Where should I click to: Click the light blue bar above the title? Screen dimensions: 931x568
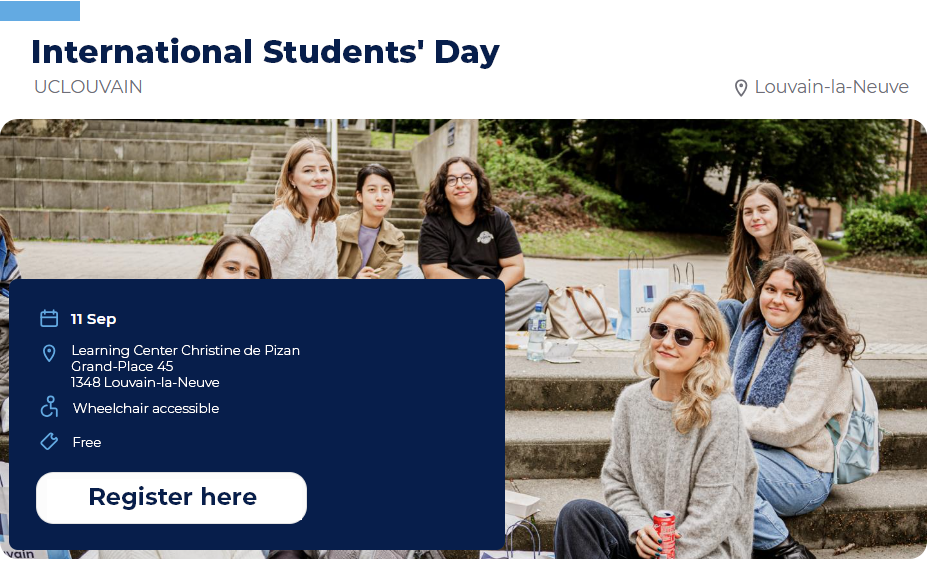[x=40, y=11]
